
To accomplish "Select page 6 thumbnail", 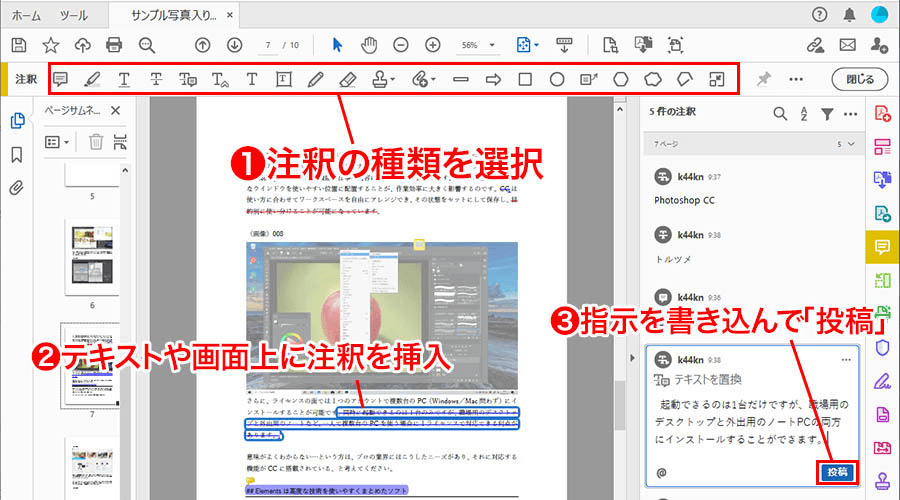I will click(92, 255).
